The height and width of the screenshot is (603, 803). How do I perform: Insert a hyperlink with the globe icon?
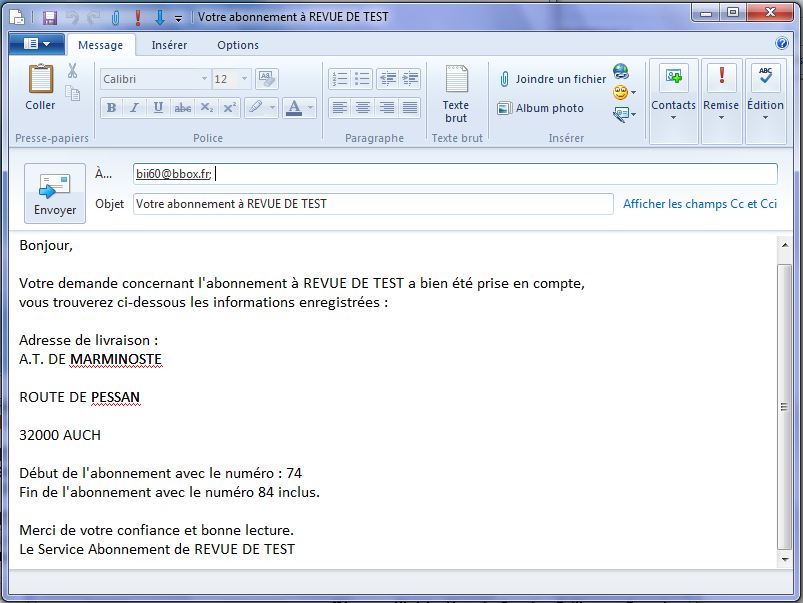(621, 72)
